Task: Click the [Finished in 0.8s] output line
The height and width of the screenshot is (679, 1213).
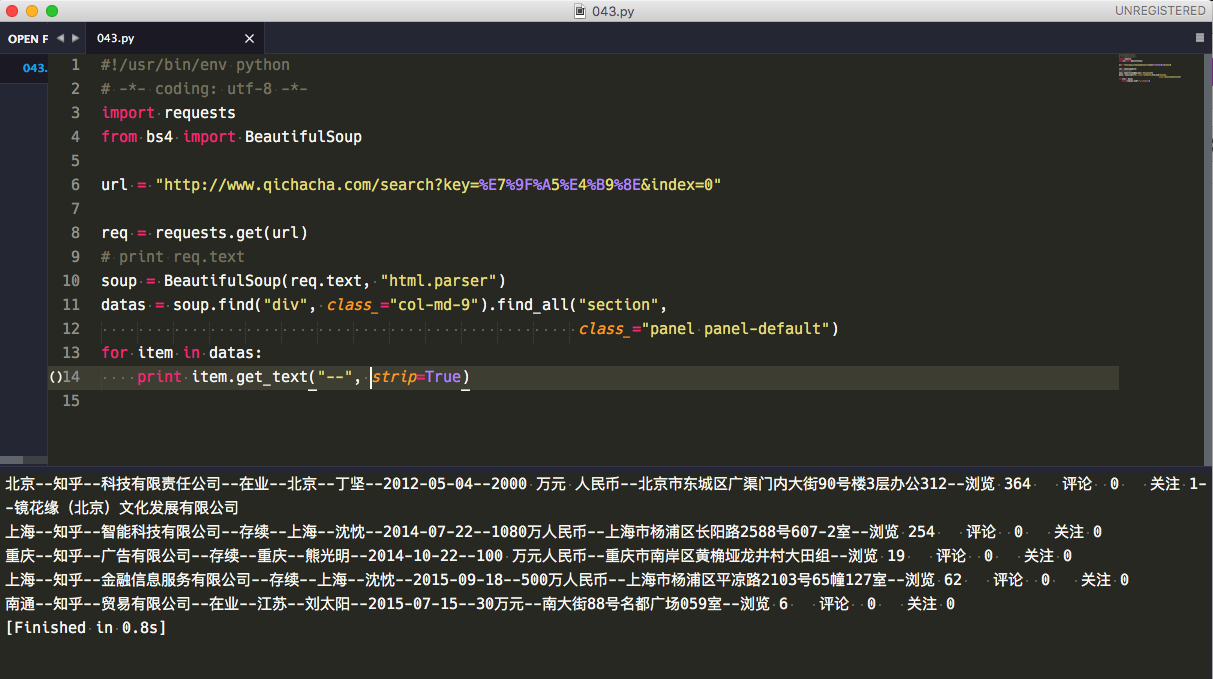Action: coord(84,627)
